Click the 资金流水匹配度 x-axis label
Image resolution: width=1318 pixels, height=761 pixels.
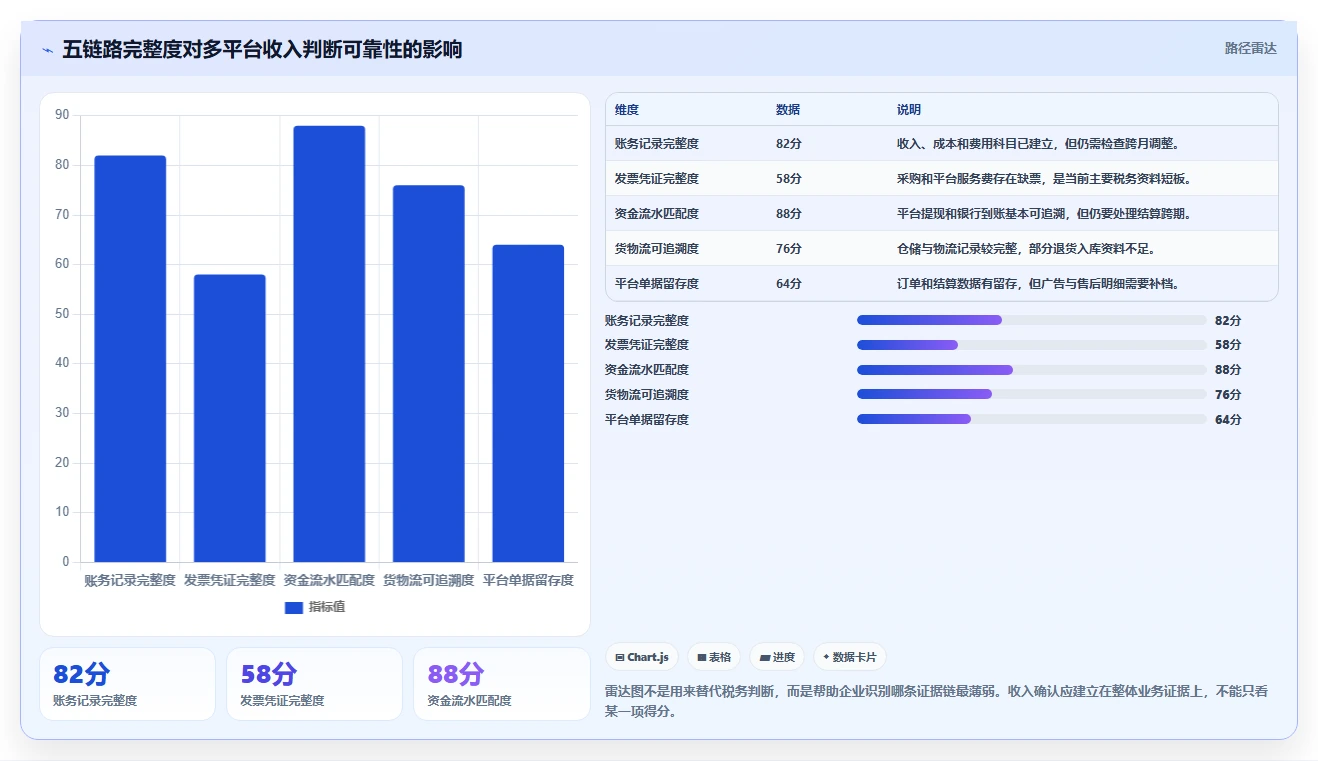coord(329,580)
